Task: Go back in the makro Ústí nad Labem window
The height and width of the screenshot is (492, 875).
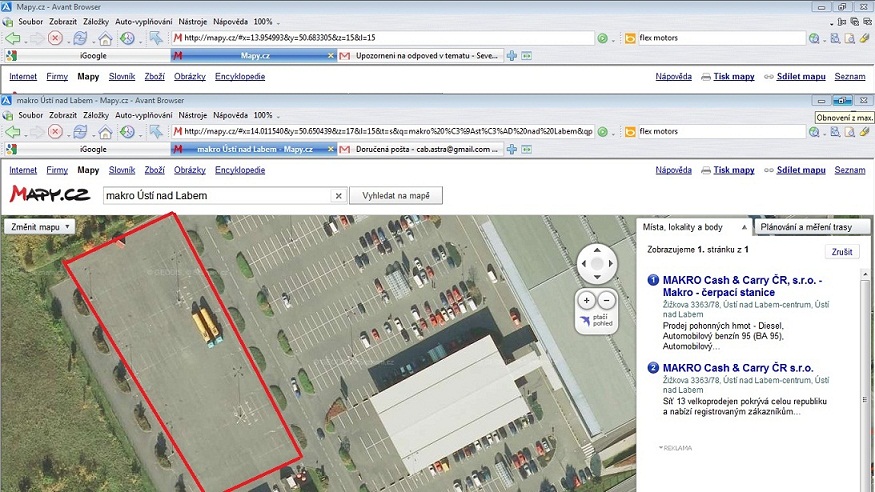Action: [x=12, y=132]
